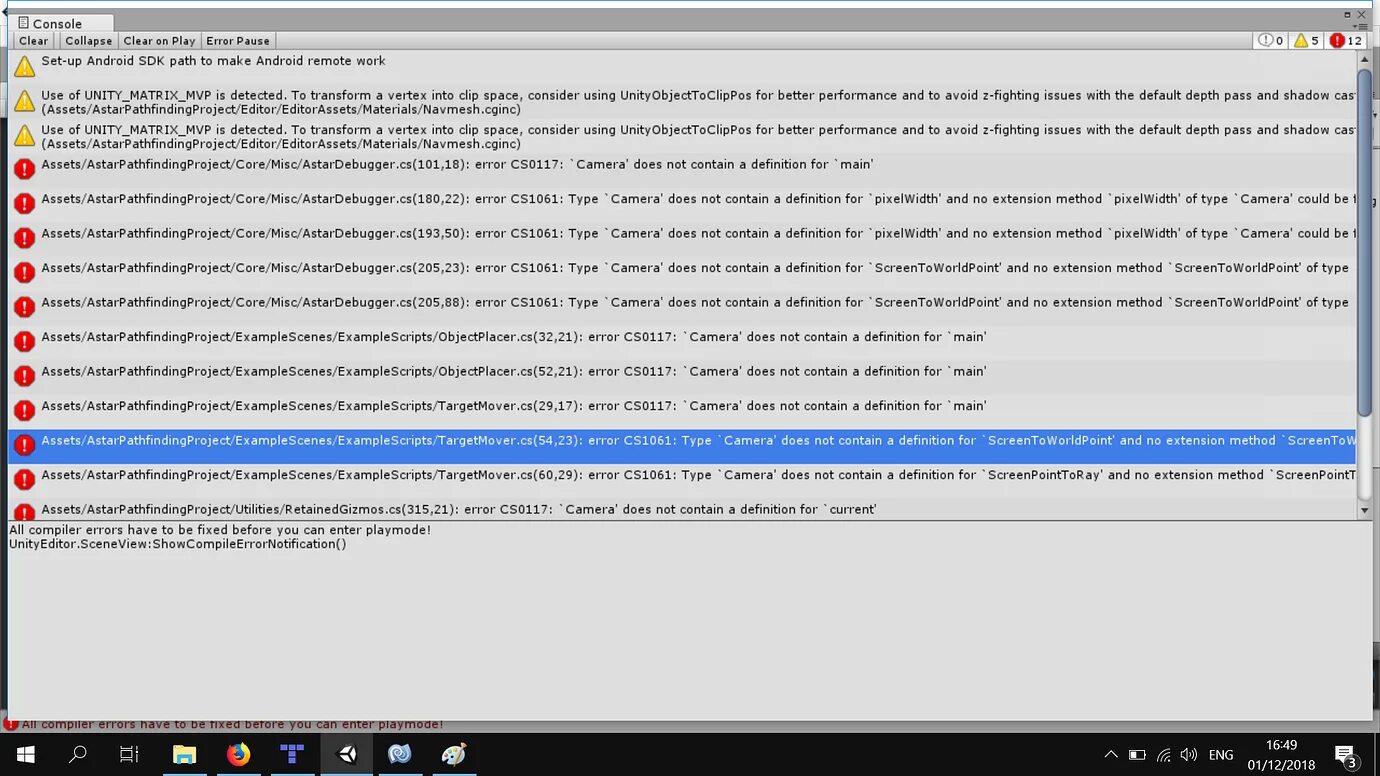Open File Explorer from taskbar
The height and width of the screenshot is (776, 1380).
coord(184,754)
